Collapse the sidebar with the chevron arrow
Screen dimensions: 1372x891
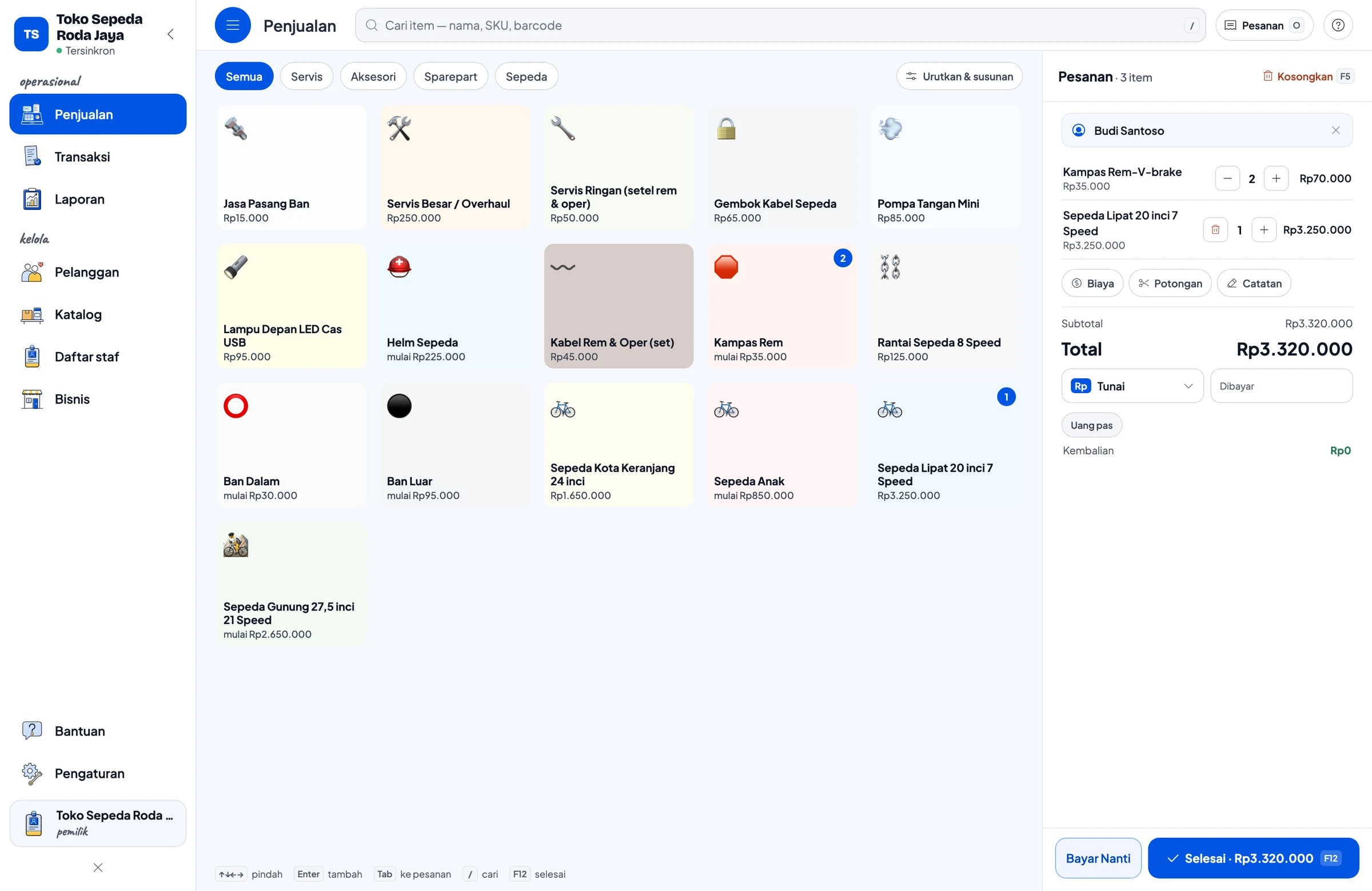(x=170, y=34)
